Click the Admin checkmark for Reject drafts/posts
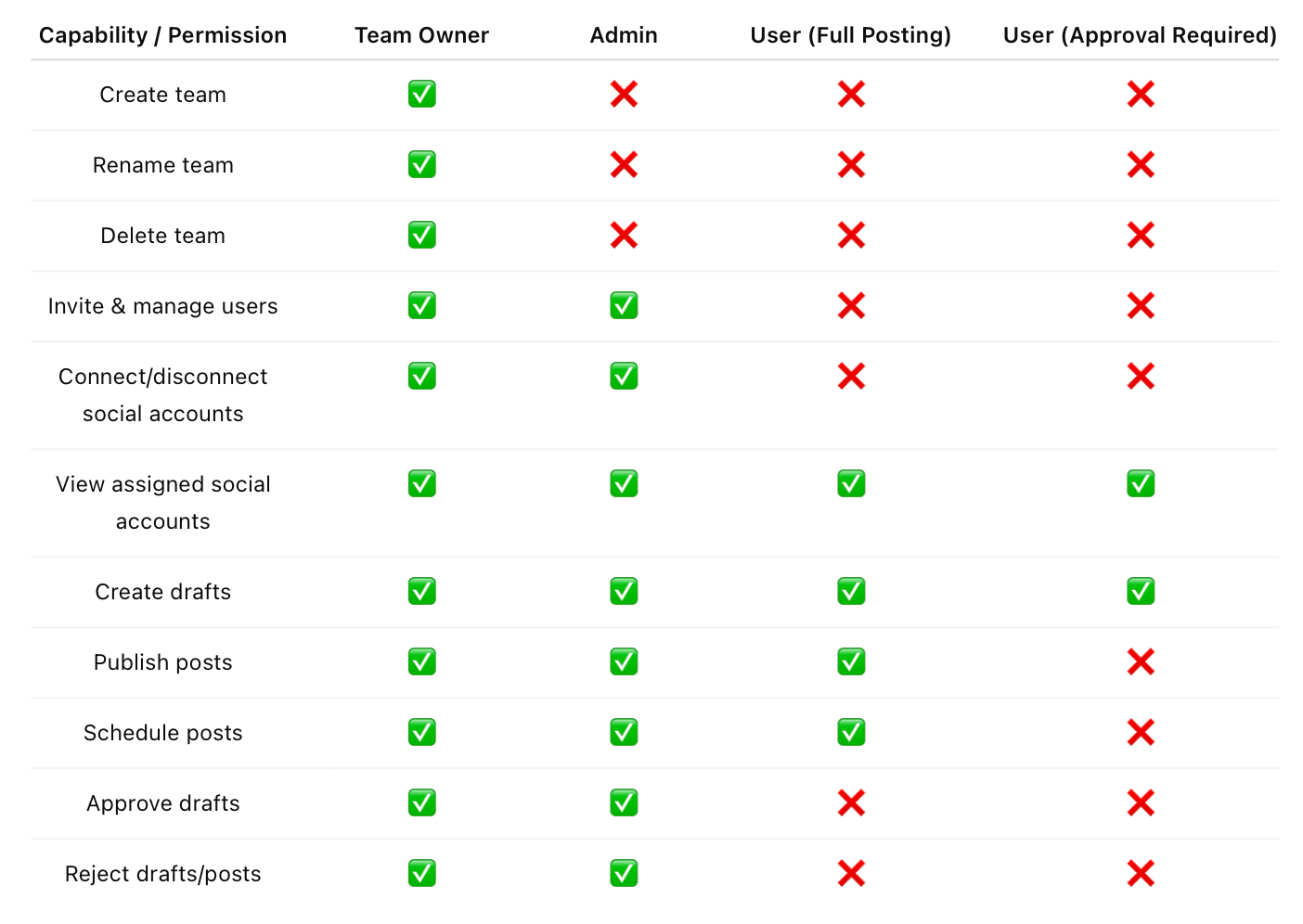Screen dimensions: 1303x924 [x=624, y=874]
